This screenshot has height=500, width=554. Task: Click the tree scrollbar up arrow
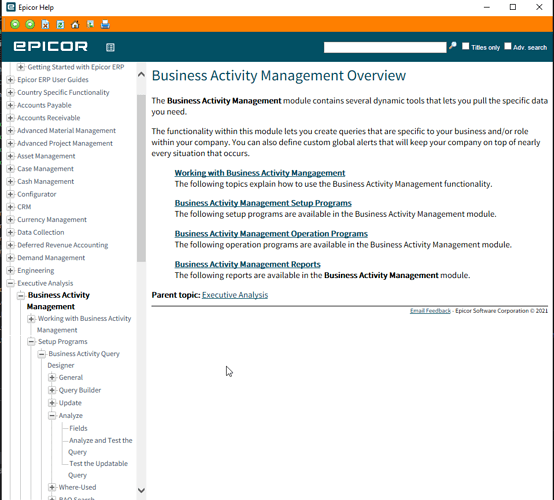pyautogui.click(x=141, y=74)
